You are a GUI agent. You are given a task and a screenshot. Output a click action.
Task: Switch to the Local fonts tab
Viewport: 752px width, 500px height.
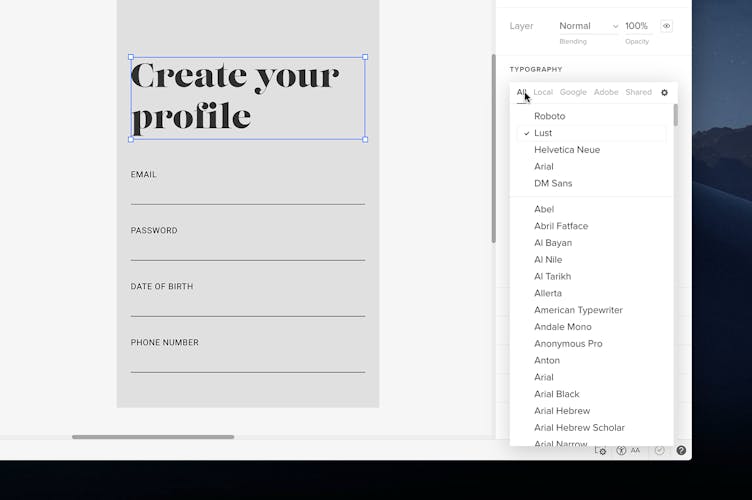coord(543,92)
